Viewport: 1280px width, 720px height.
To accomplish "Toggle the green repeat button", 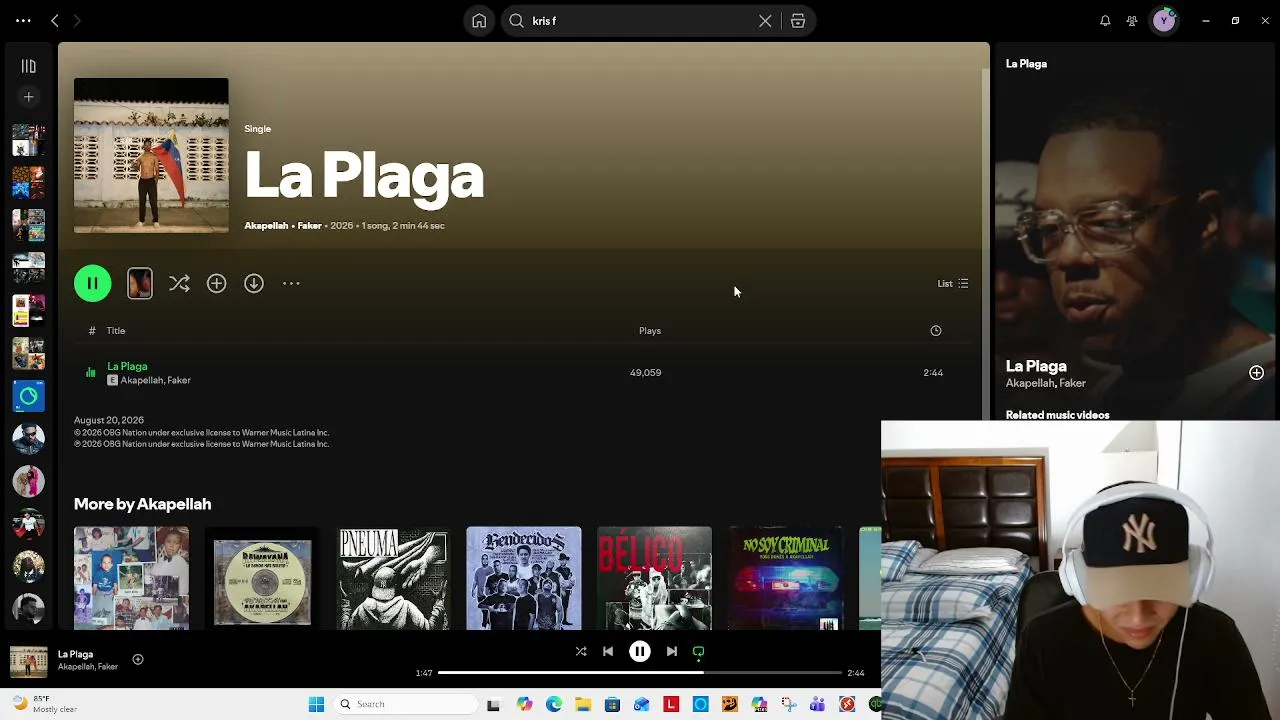I will [699, 652].
